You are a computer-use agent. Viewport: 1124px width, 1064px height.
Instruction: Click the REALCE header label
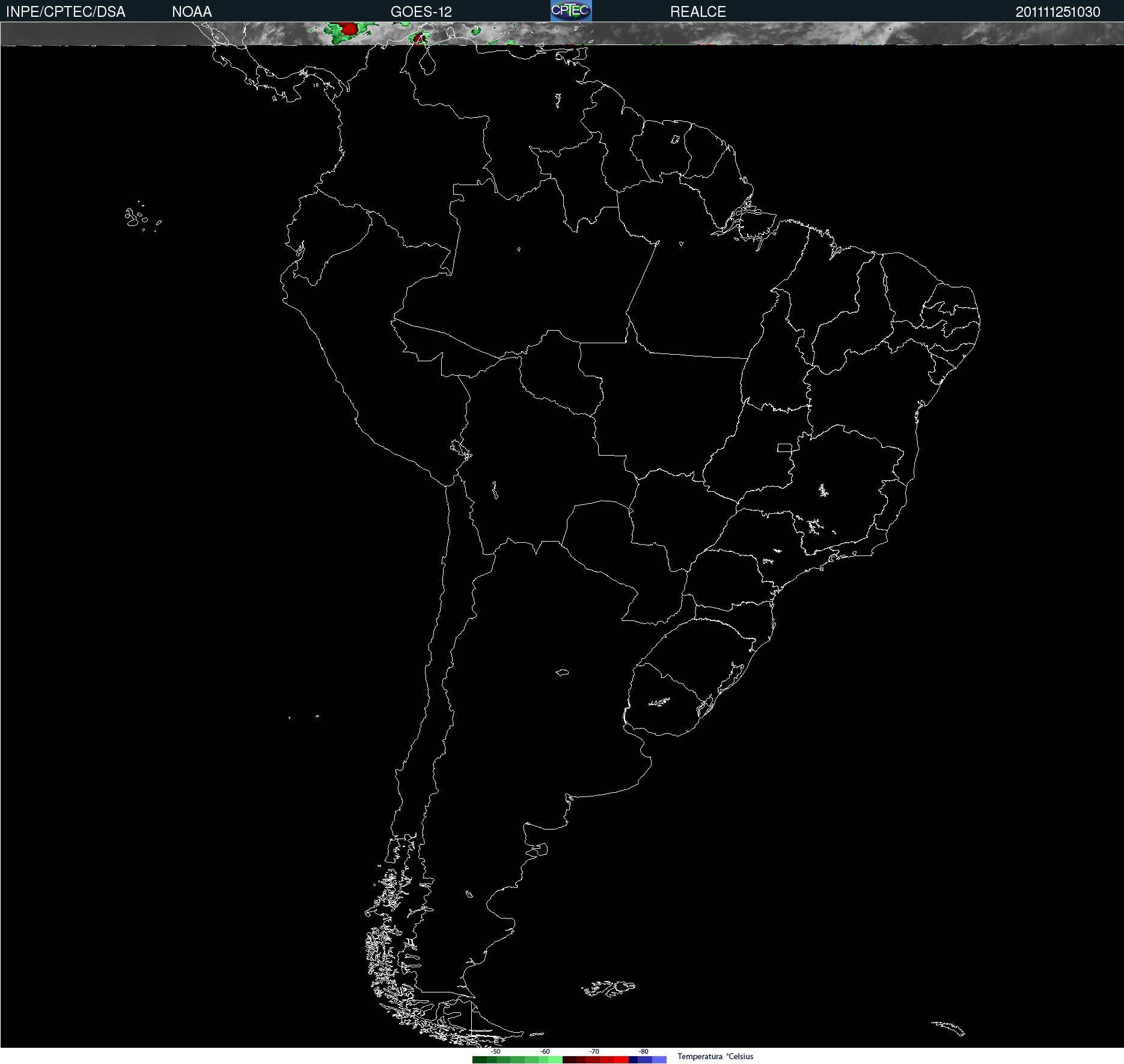(698, 12)
